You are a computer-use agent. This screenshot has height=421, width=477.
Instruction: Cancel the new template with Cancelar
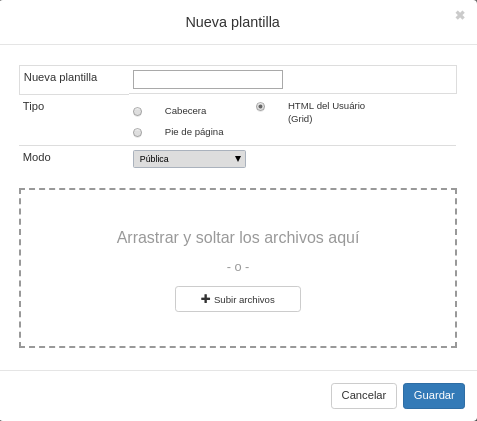pos(364,396)
